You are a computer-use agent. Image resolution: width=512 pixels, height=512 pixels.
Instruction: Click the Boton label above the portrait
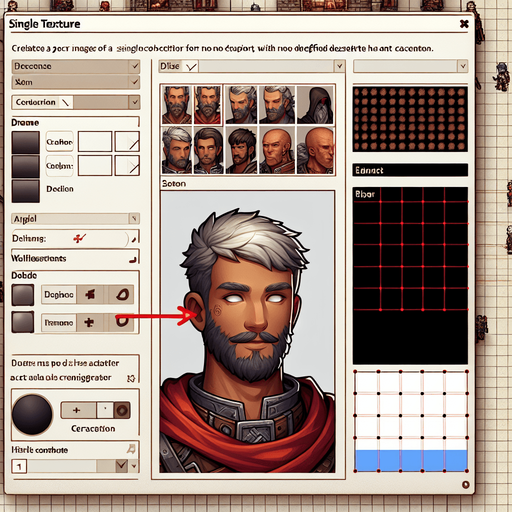[174, 184]
